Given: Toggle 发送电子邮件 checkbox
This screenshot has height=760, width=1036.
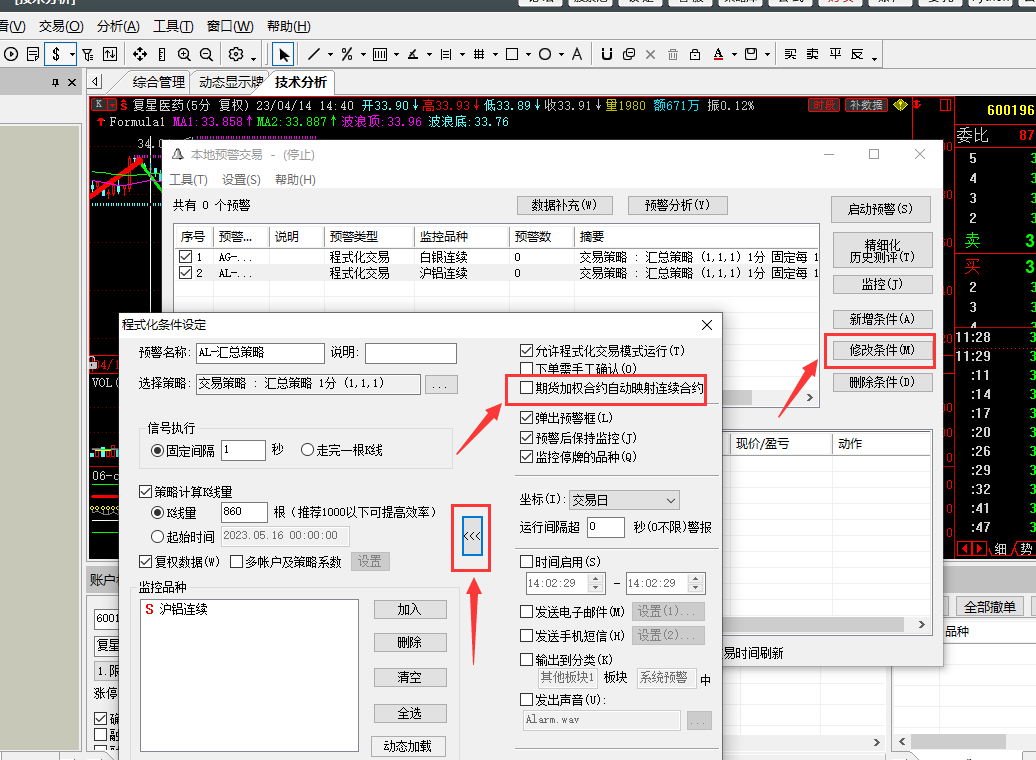Looking at the screenshot, I should [x=527, y=611].
